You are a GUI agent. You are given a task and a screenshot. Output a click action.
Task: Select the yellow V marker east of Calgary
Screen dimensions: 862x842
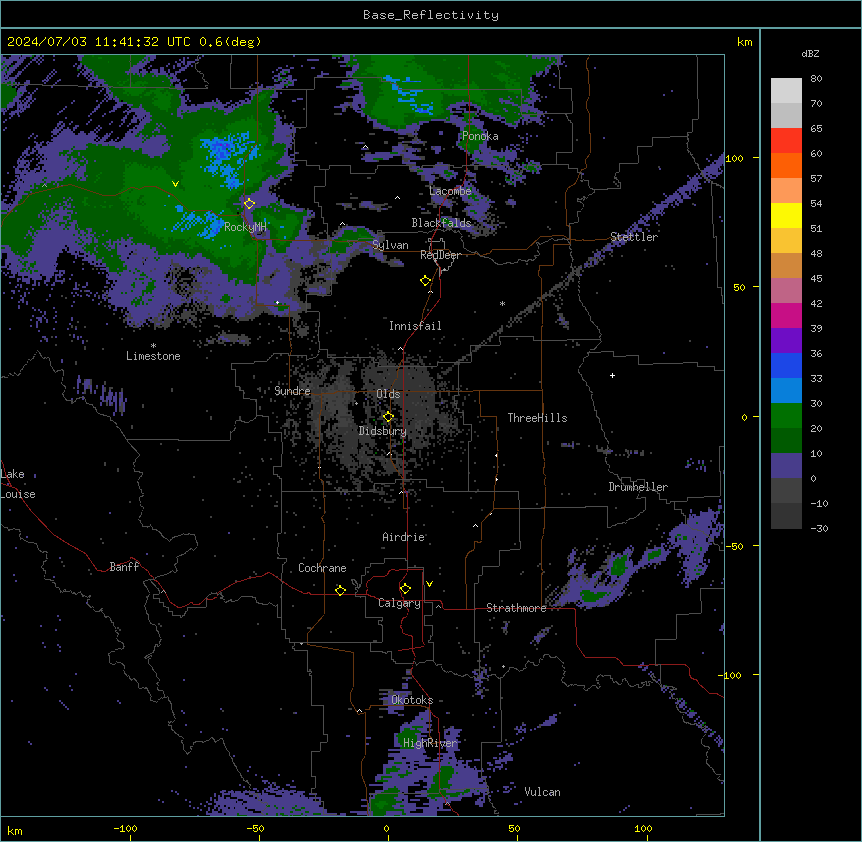pos(429,584)
